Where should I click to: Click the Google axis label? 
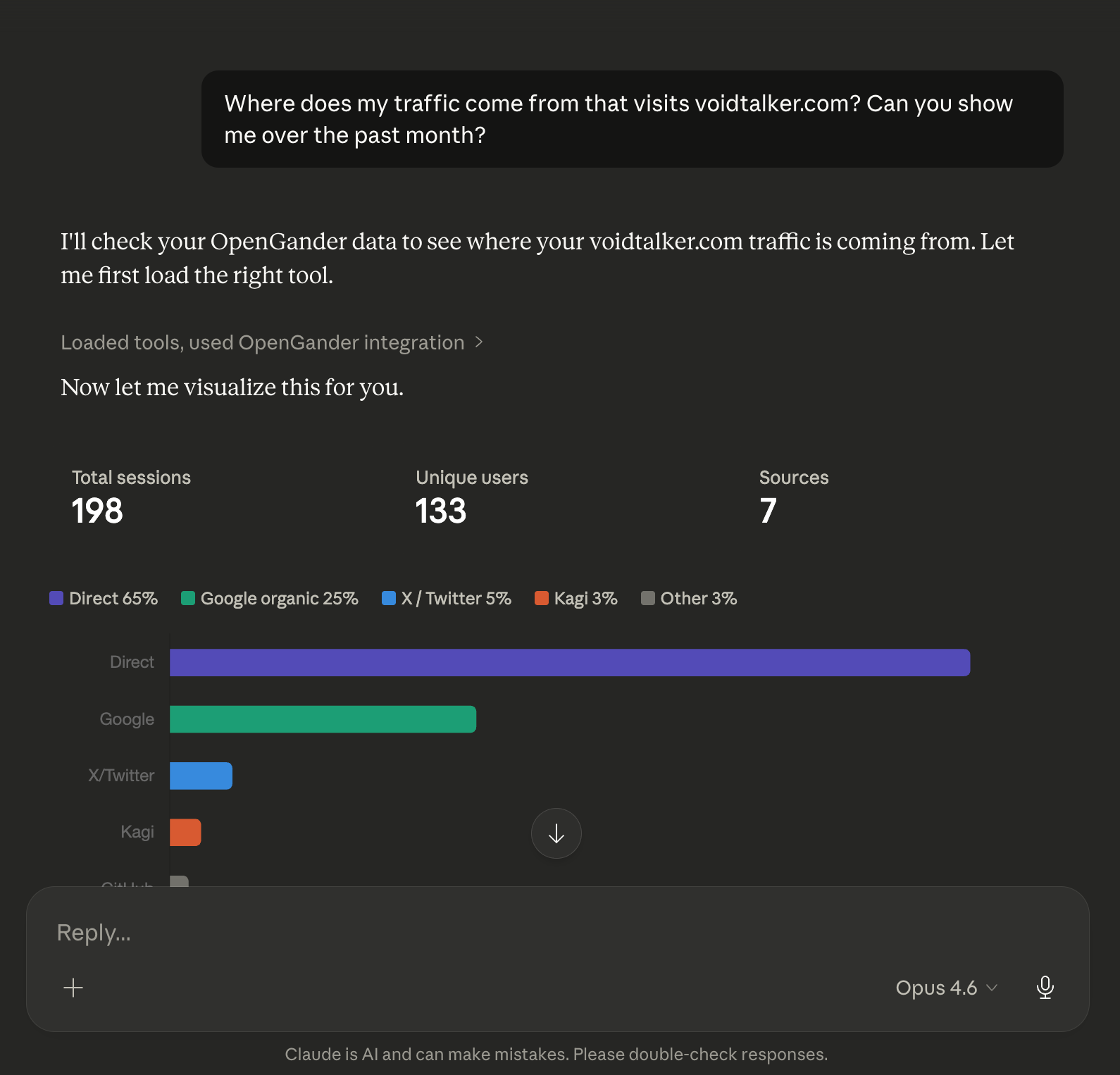pos(127,719)
